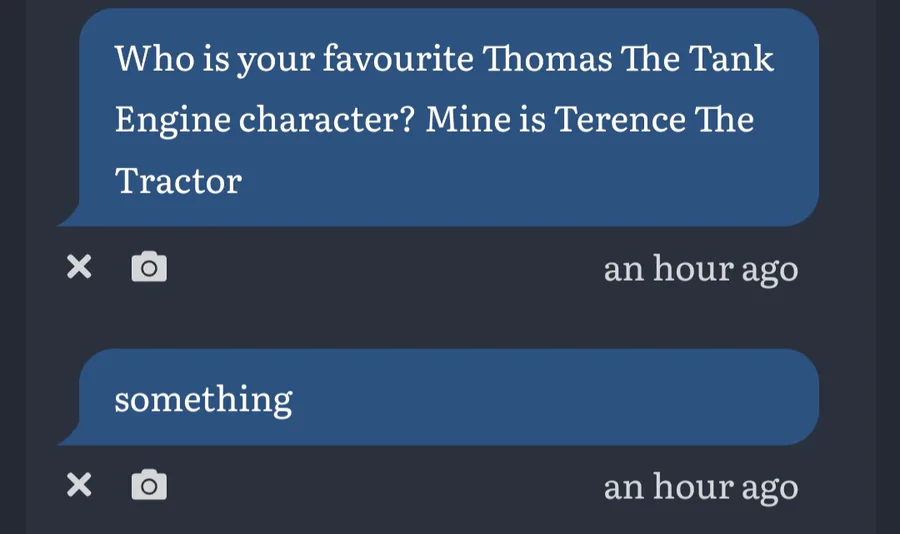Click the camera icon below the 'something' message
The width and height of the screenshot is (900, 534).
[x=149, y=485]
